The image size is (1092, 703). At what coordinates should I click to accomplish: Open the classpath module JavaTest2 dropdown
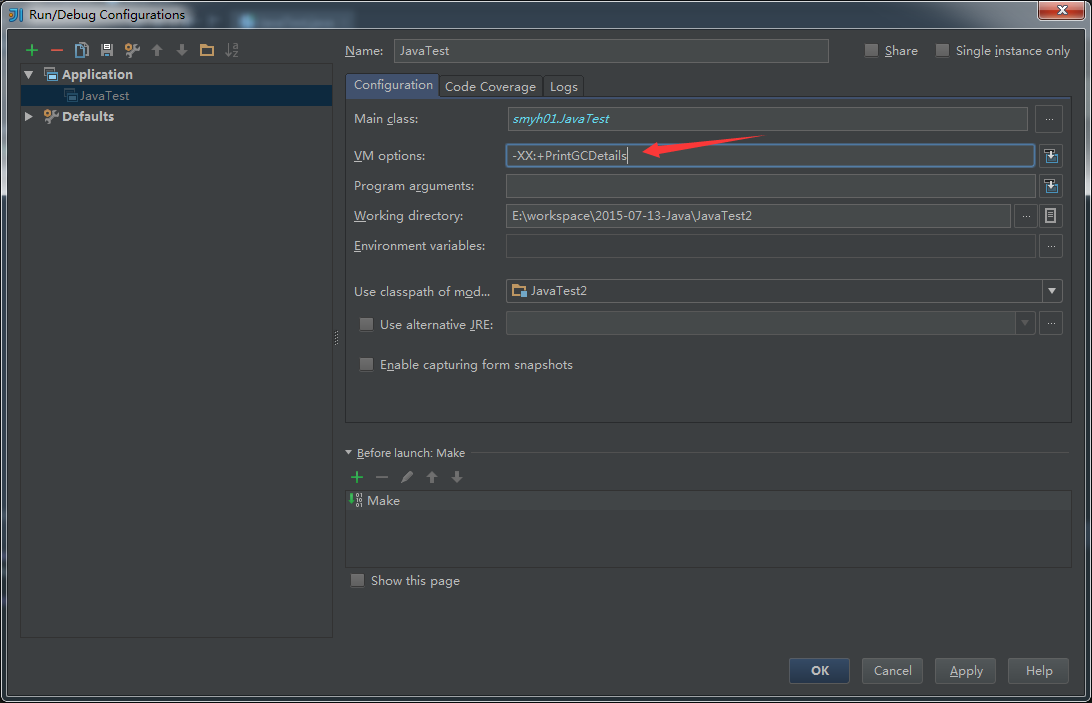[x=1051, y=291]
